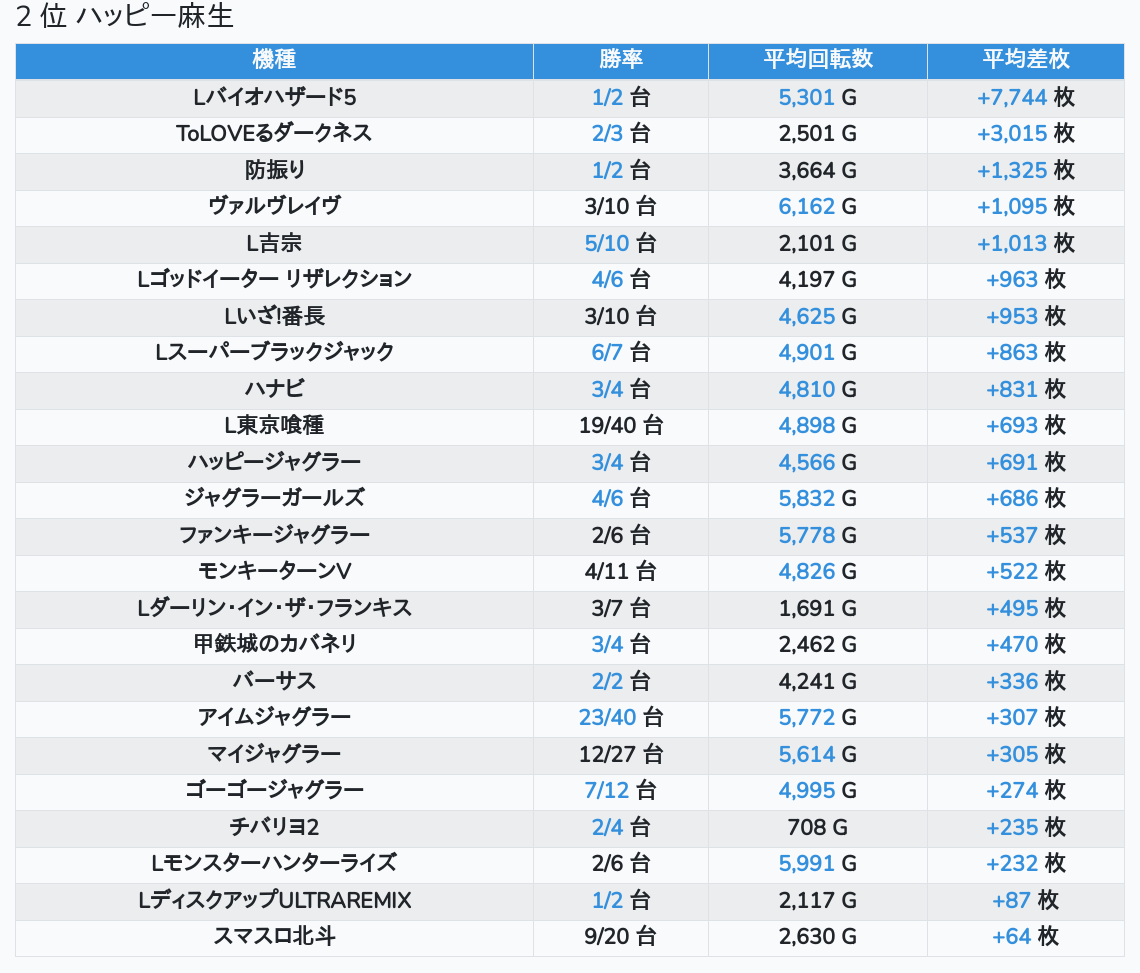The image size is (1140, 973).
Task: Select the win rate "6/7 台"
Action: pos(621,353)
